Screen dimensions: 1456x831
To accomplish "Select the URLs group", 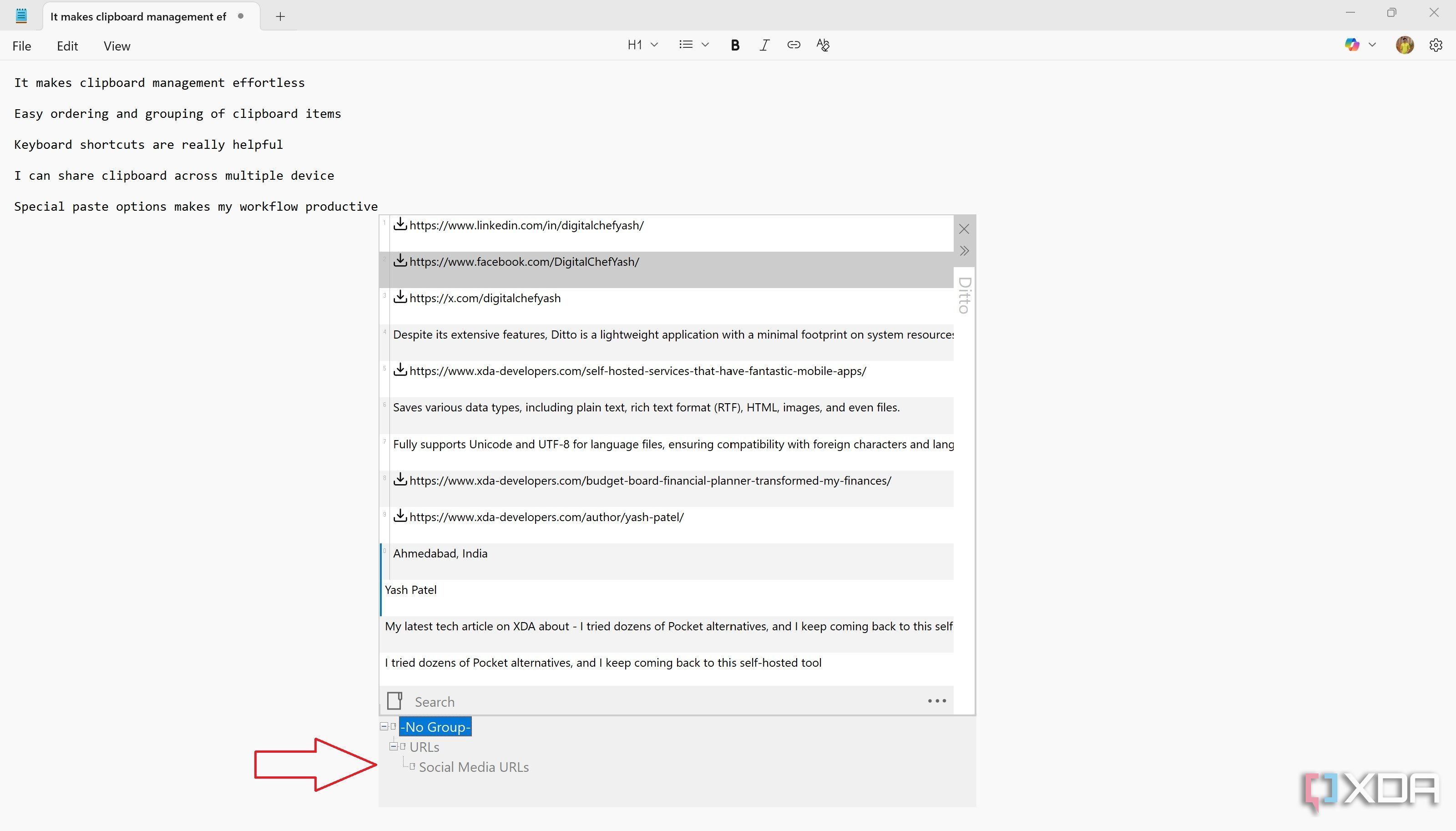I will click(x=425, y=747).
